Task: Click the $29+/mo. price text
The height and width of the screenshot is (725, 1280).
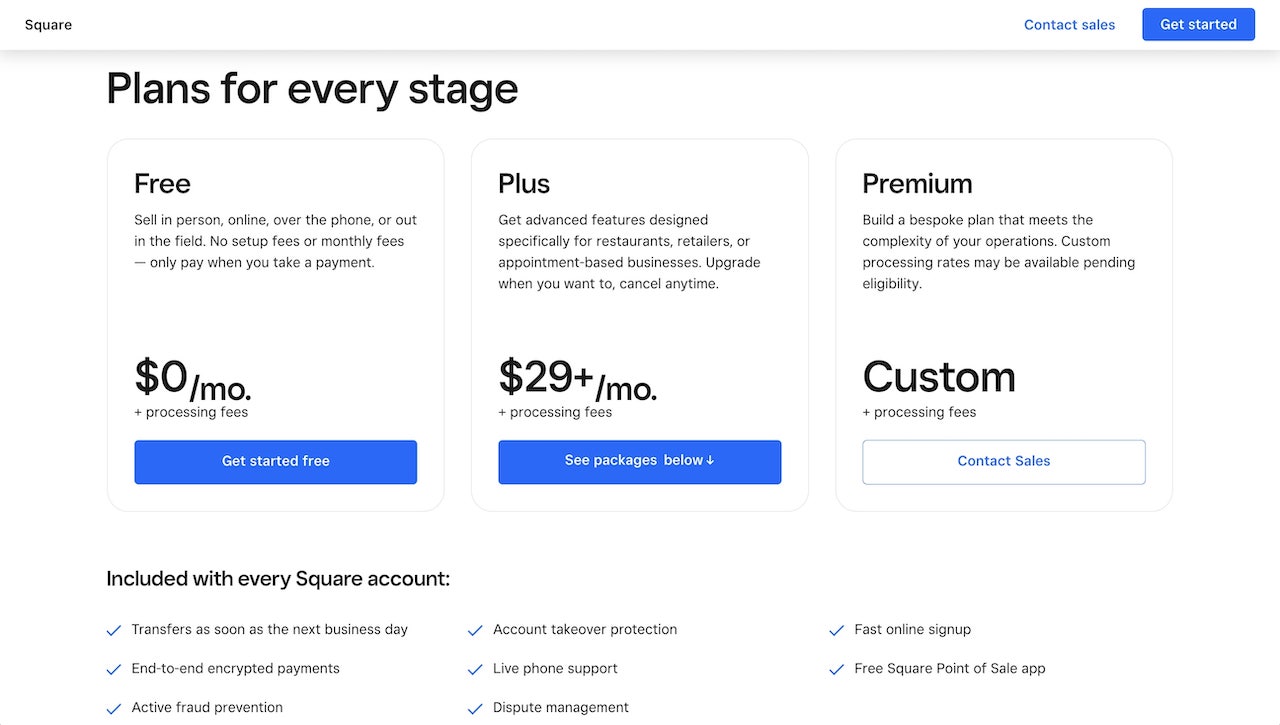Action: click(x=577, y=379)
